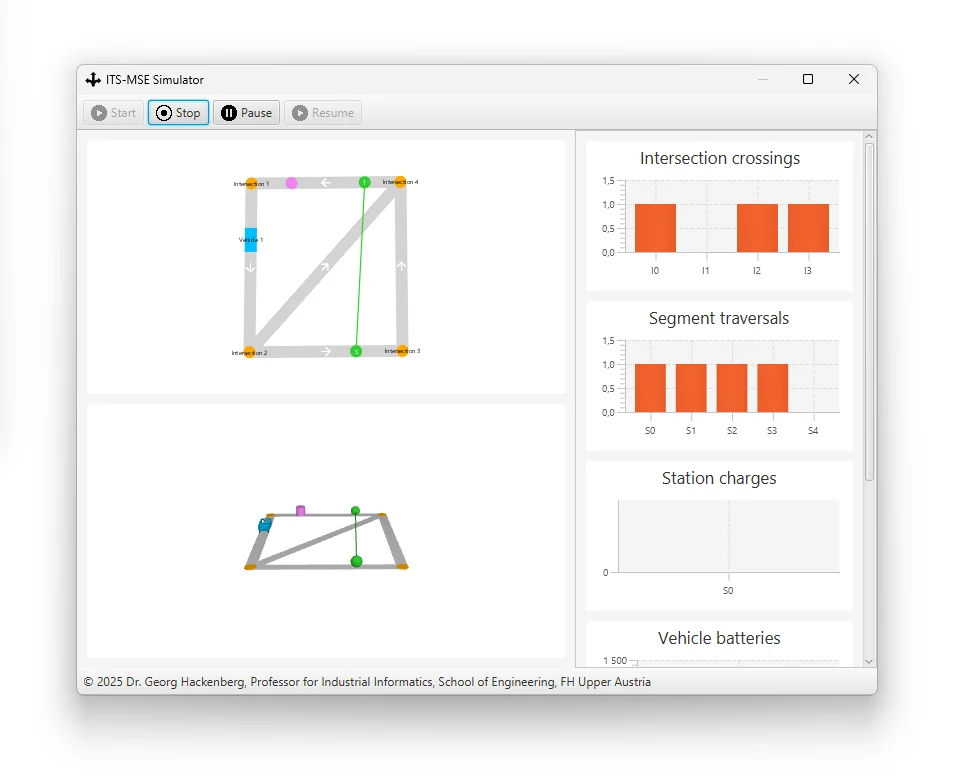Click the greyed-out Resume button
This screenshot has width=970, height=782.
323,113
